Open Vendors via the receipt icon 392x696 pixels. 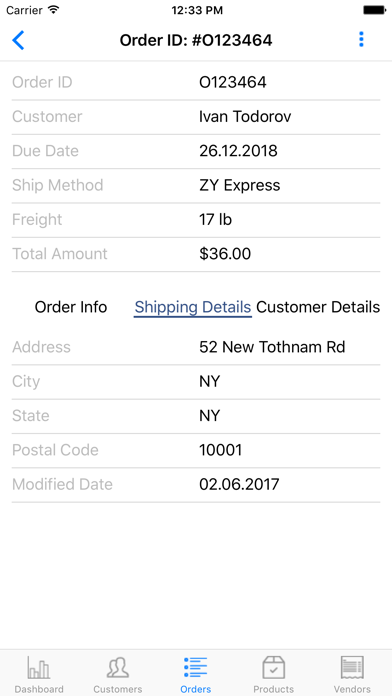tap(352, 668)
